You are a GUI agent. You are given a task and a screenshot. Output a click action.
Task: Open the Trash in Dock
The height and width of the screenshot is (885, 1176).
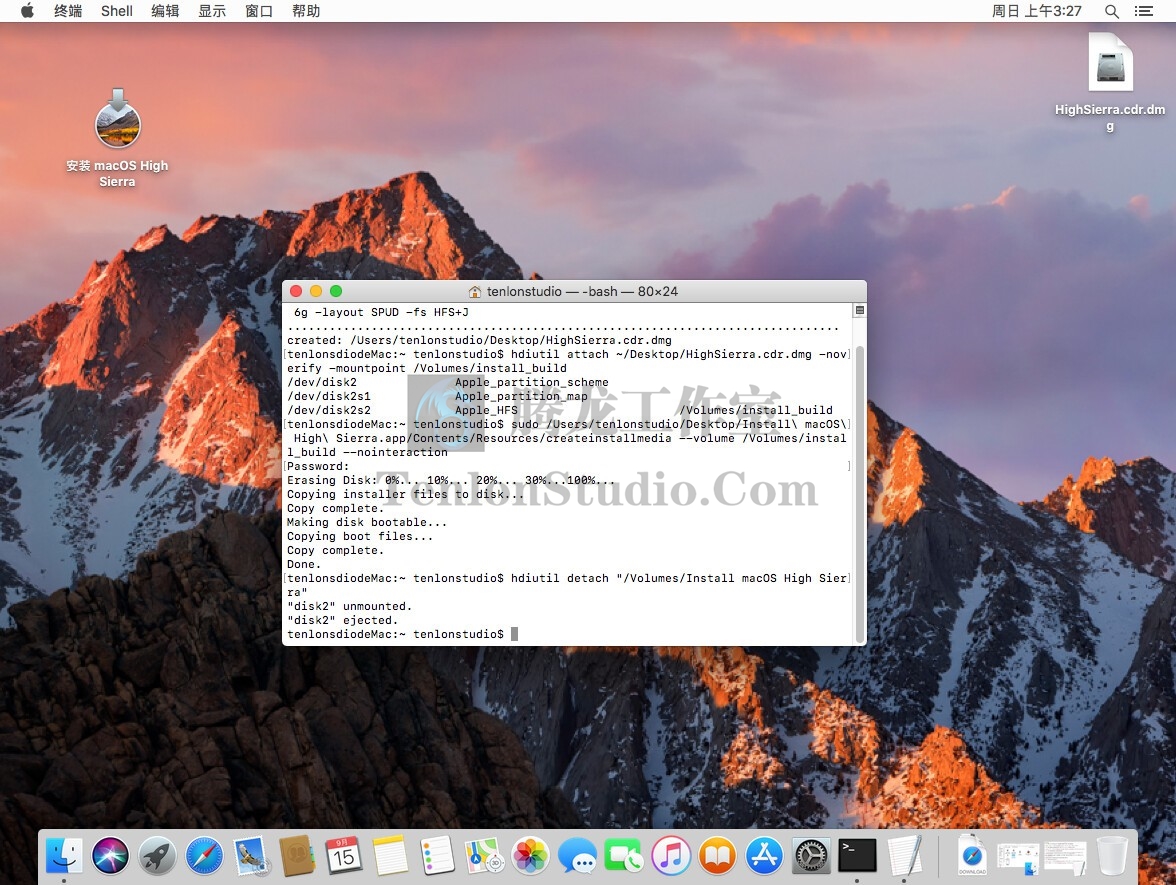(x=1112, y=856)
